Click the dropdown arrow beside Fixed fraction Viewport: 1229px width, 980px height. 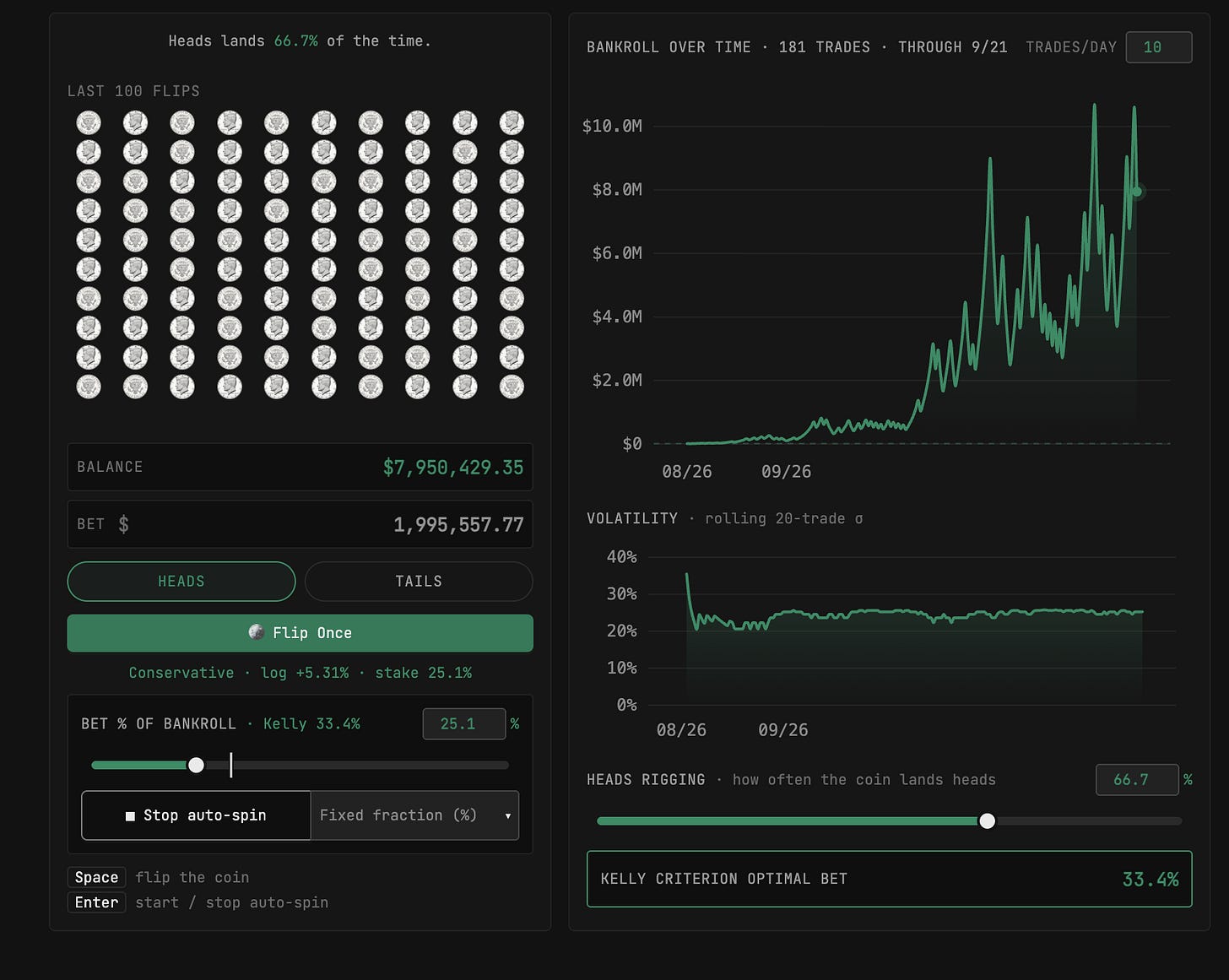507,816
